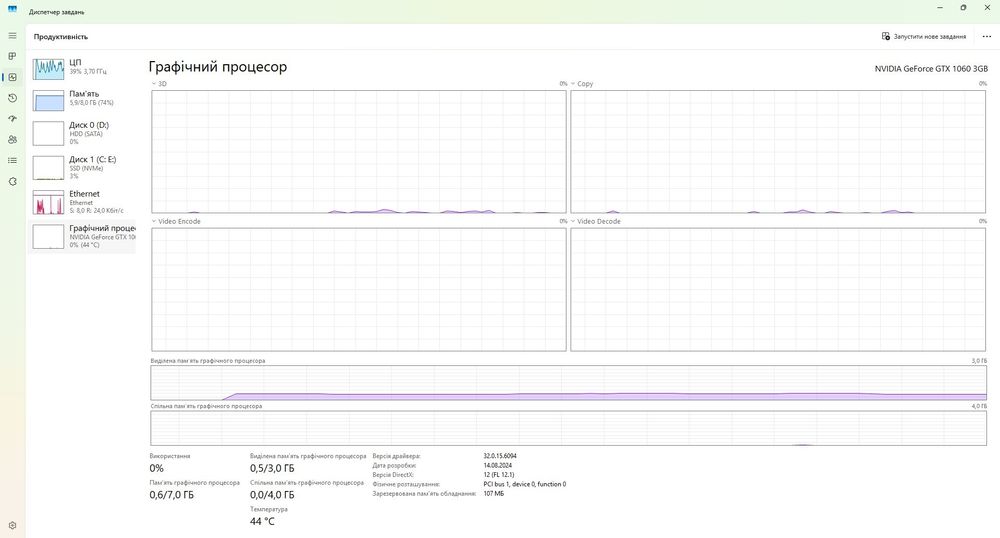Click the 44 °C temperature value

tap(262, 521)
